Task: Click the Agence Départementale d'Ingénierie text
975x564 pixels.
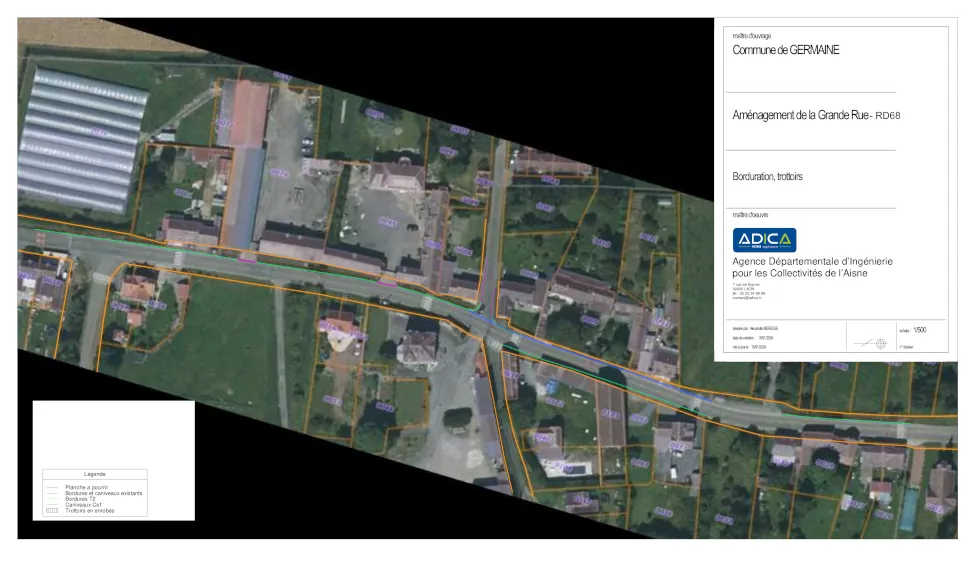Action: tap(812, 262)
